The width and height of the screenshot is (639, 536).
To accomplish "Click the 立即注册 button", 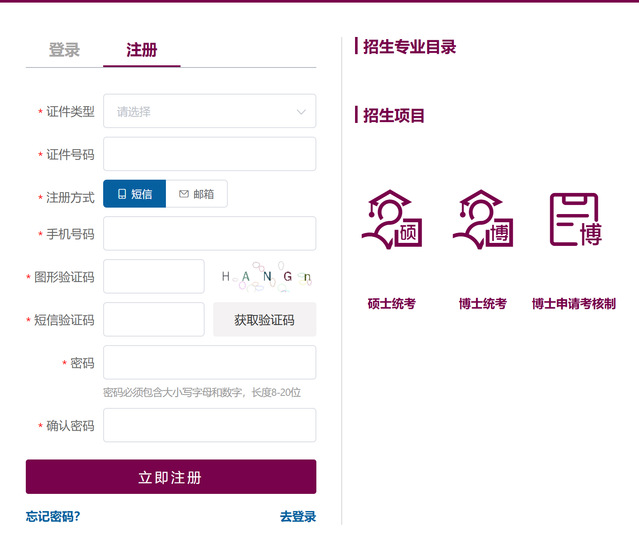I will click(x=171, y=477).
